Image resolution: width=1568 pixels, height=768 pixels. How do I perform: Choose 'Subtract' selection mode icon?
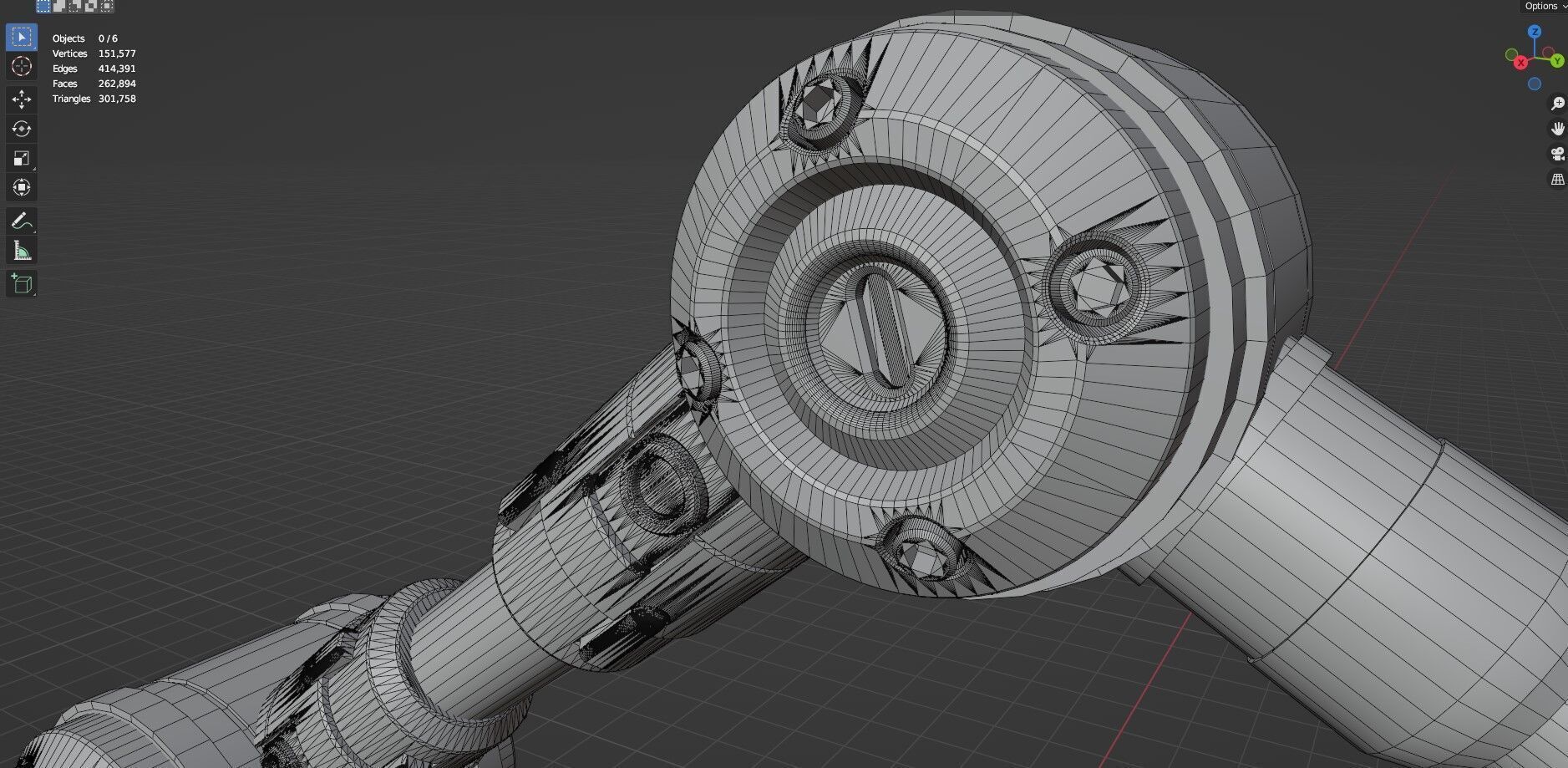tap(75, 6)
